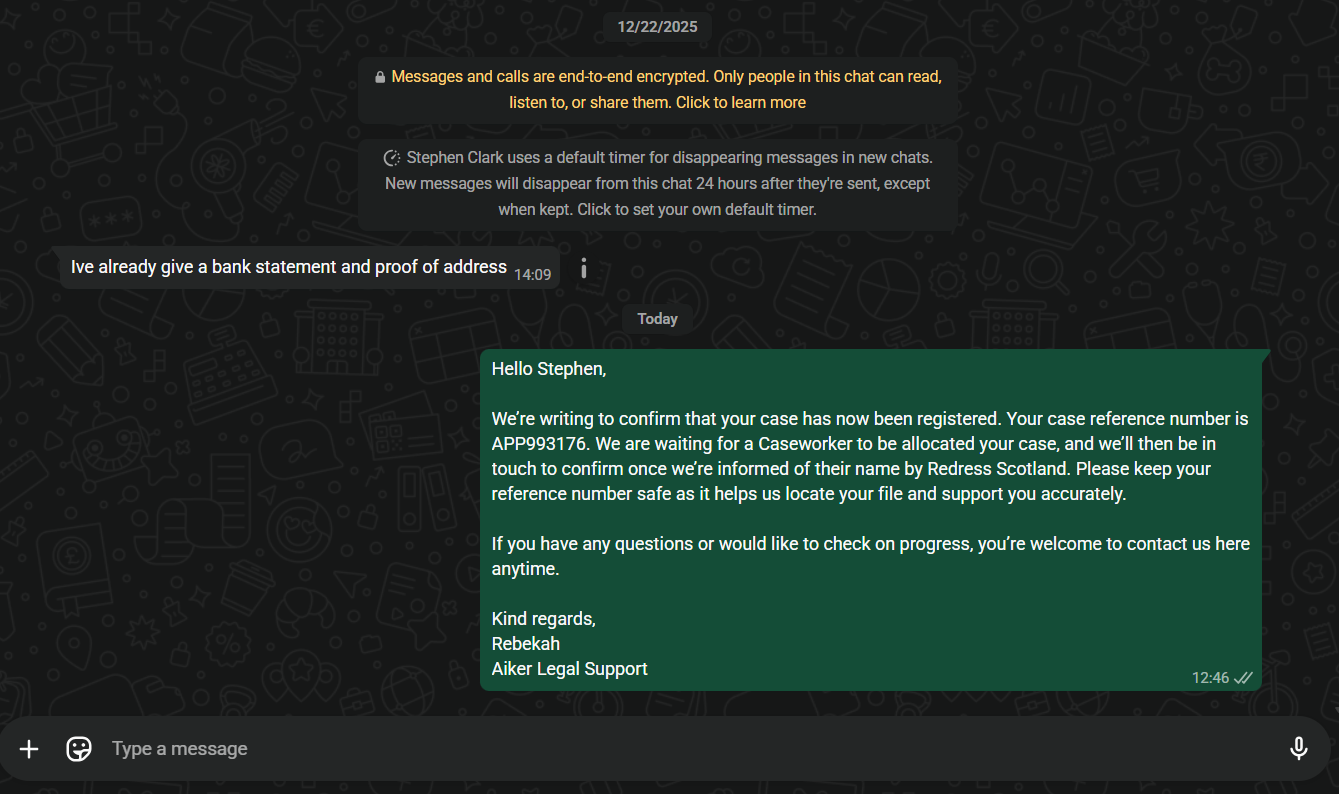The height and width of the screenshot is (794, 1339).
Task: Click the 12:46 sent message timestamp
Action: click(x=1210, y=678)
